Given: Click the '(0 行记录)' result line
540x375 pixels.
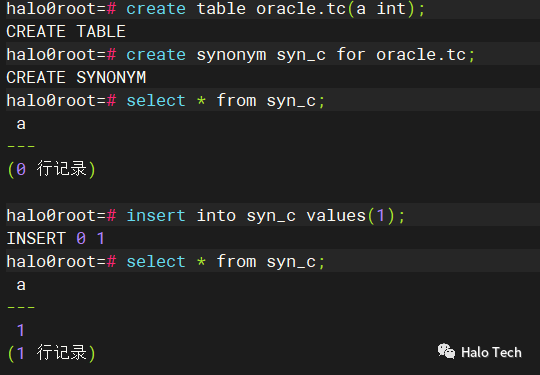Looking at the screenshot, I should pos(51,169).
